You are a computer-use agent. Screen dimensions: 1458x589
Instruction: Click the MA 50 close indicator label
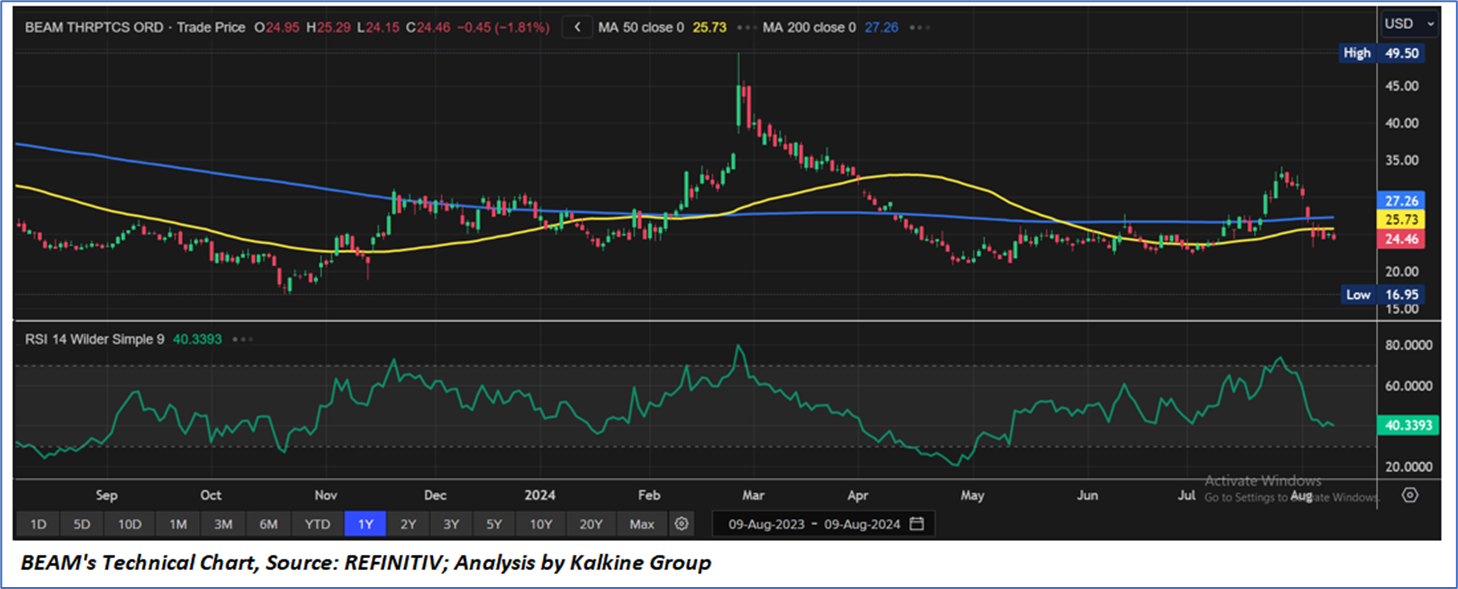[640, 28]
